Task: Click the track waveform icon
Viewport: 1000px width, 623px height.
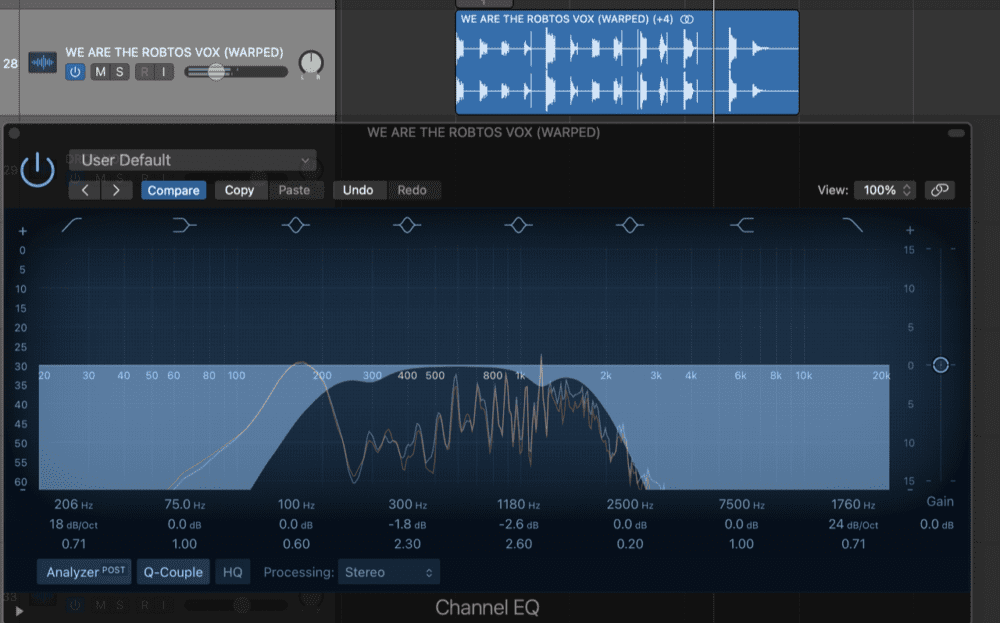Action: pyautogui.click(x=43, y=63)
